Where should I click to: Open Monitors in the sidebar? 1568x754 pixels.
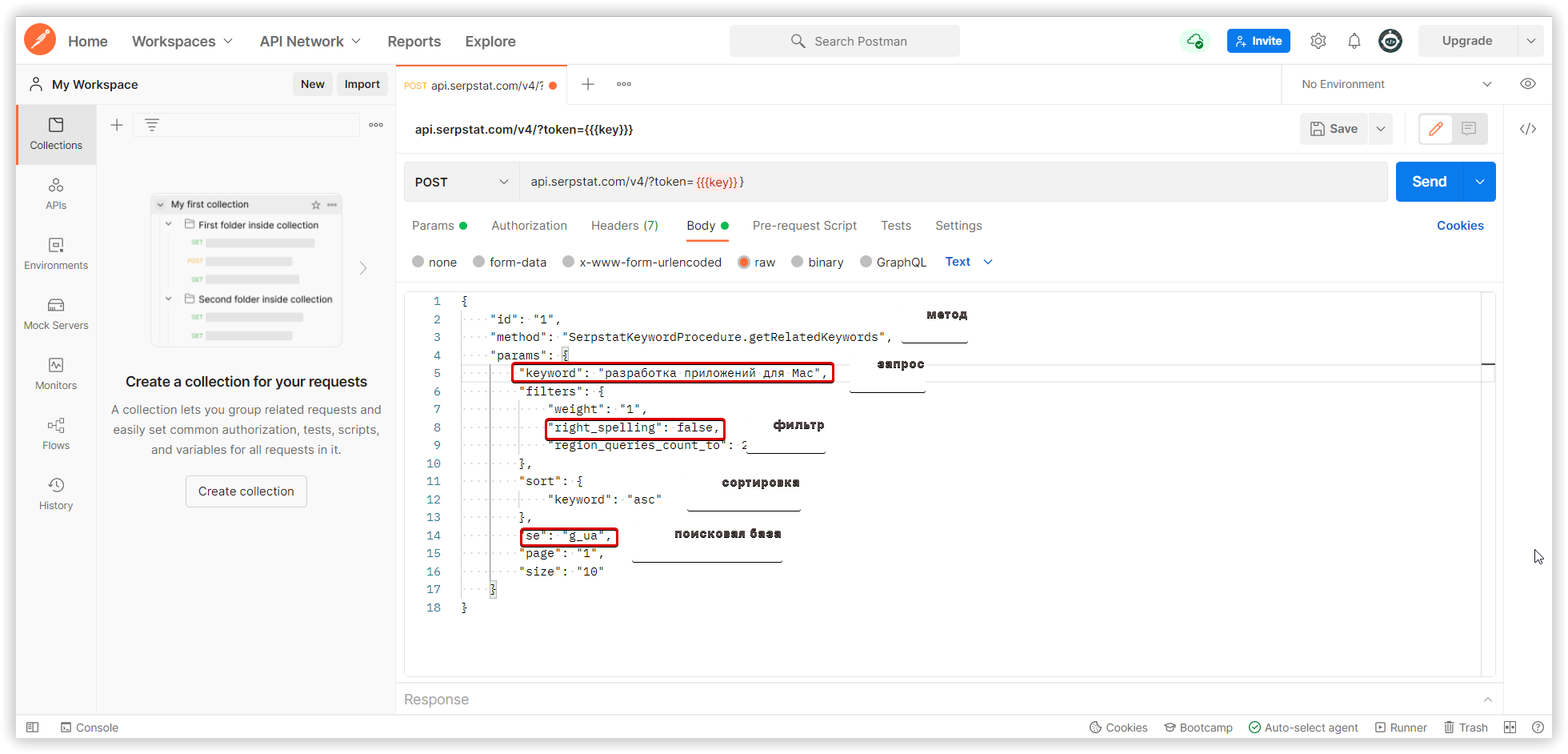tap(56, 374)
